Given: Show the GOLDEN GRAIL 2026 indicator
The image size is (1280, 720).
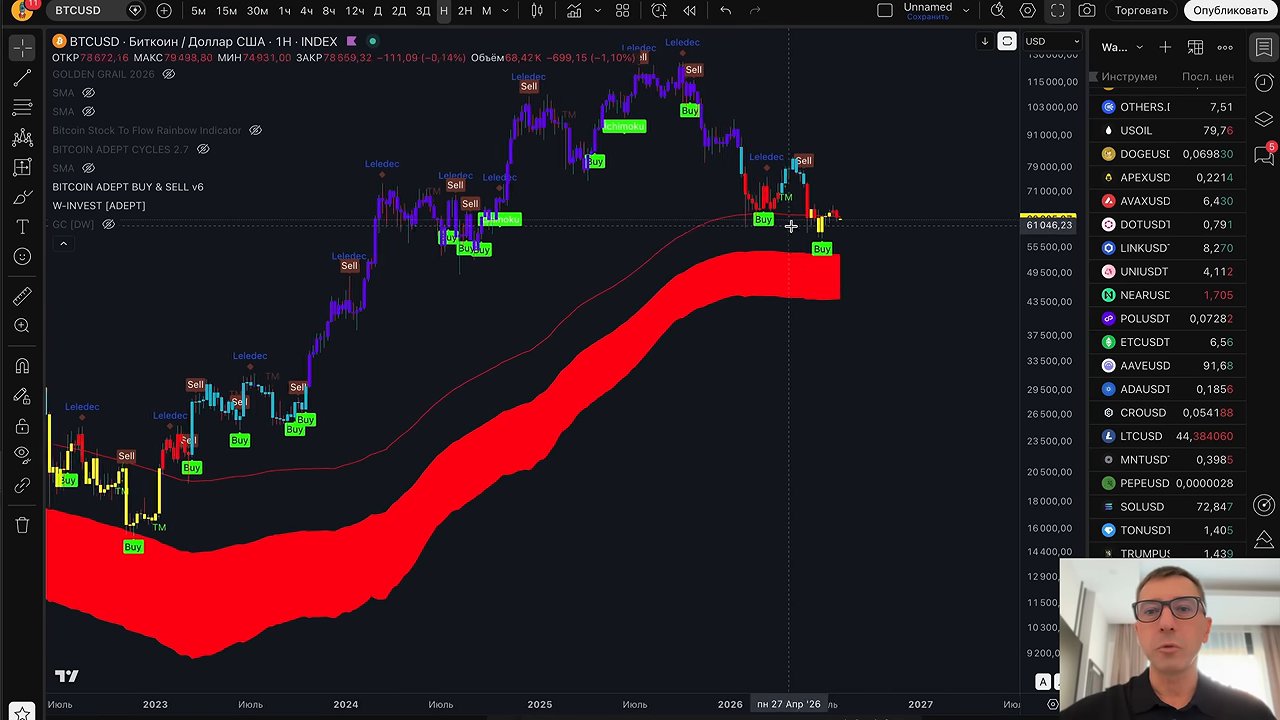Looking at the screenshot, I should tap(169, 75).
